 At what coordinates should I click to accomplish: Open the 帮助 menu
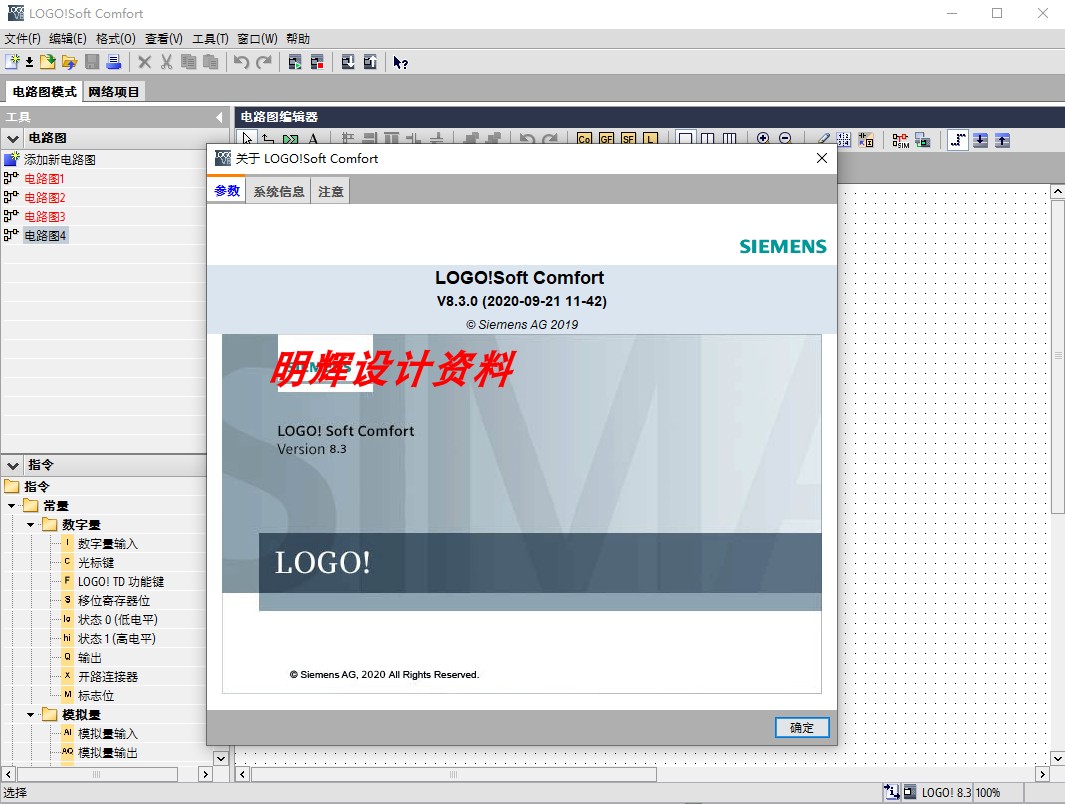click(298, 39)
